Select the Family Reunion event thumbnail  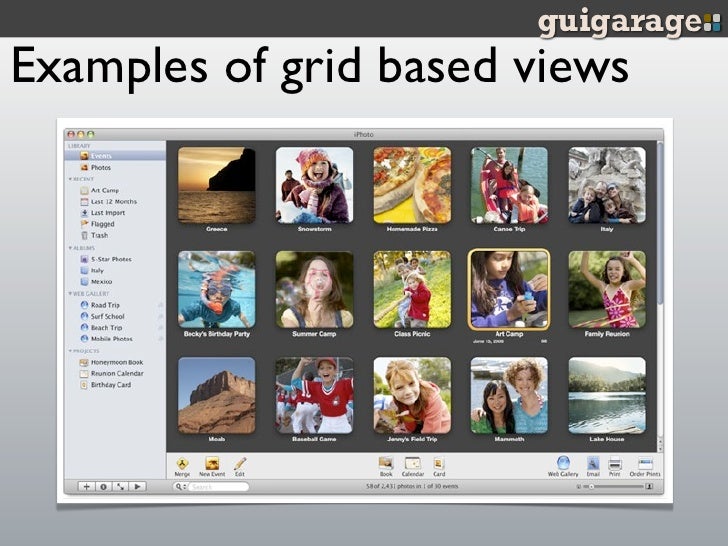click(x=607, y=290)
